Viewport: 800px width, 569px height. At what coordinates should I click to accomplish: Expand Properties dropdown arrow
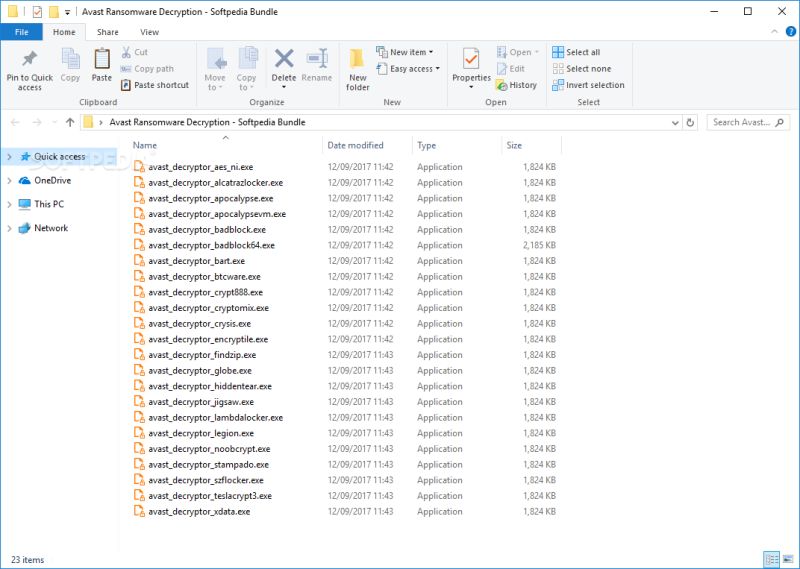click(471, 87)
